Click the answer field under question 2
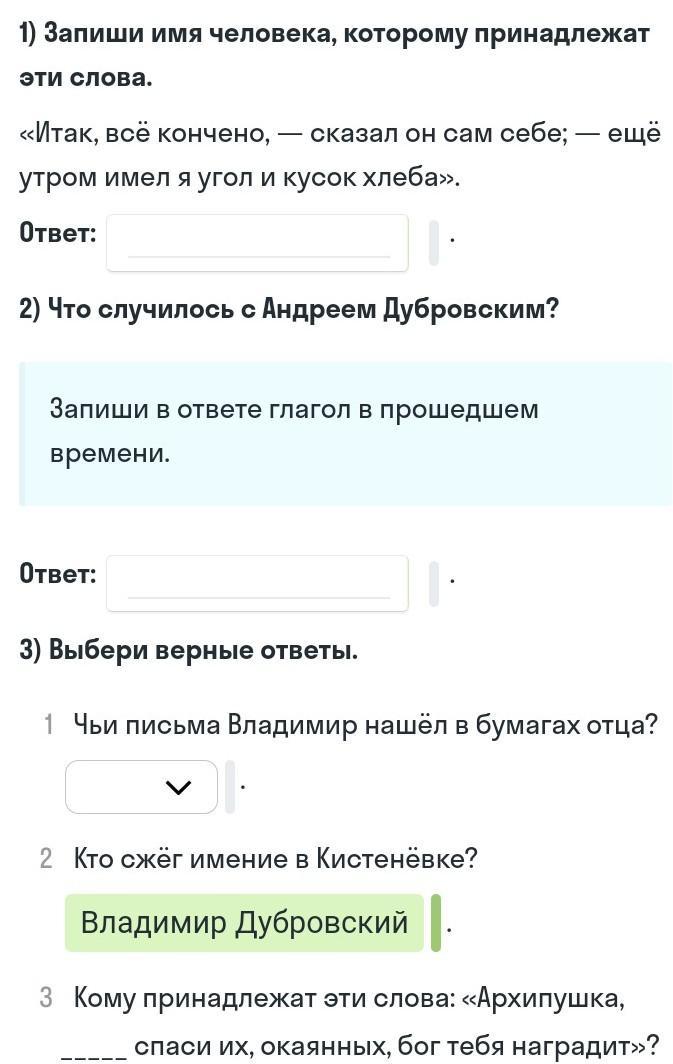Viewport: 673px width, 1064px height. click(257, 583)
